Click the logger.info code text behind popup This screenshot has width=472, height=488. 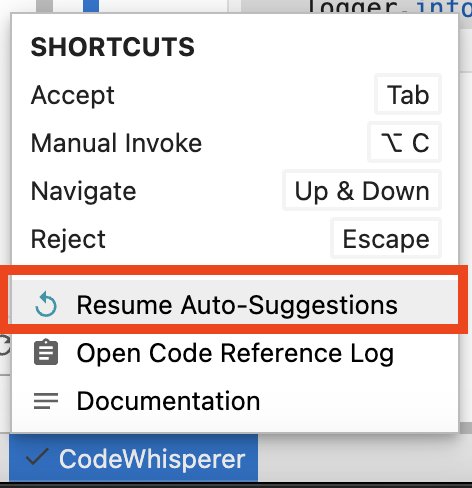(x=389, y=7)
